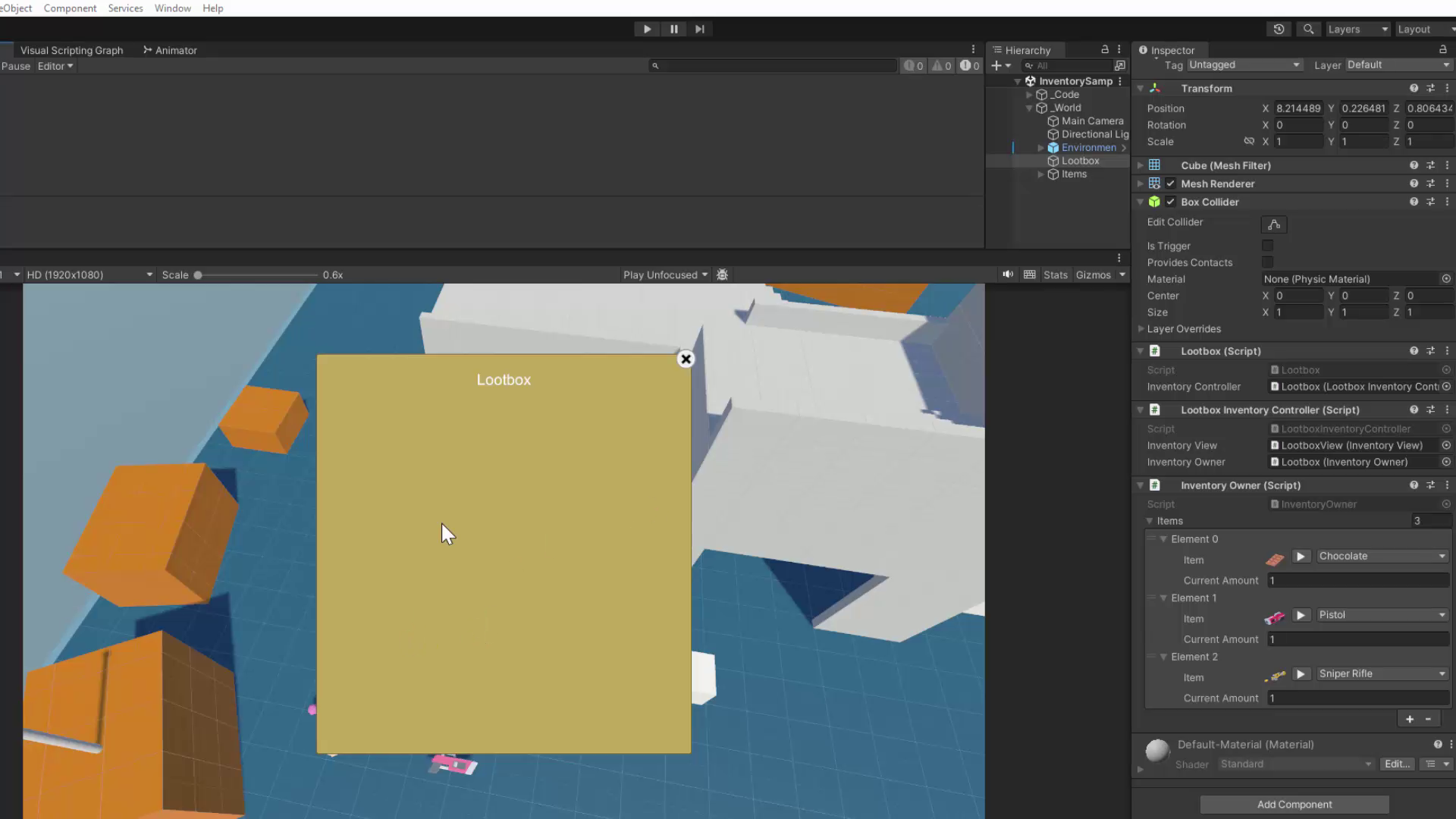Adjust the Game view Scale slider
Screen dimensions: 1456x819
(x=257, y=275)
